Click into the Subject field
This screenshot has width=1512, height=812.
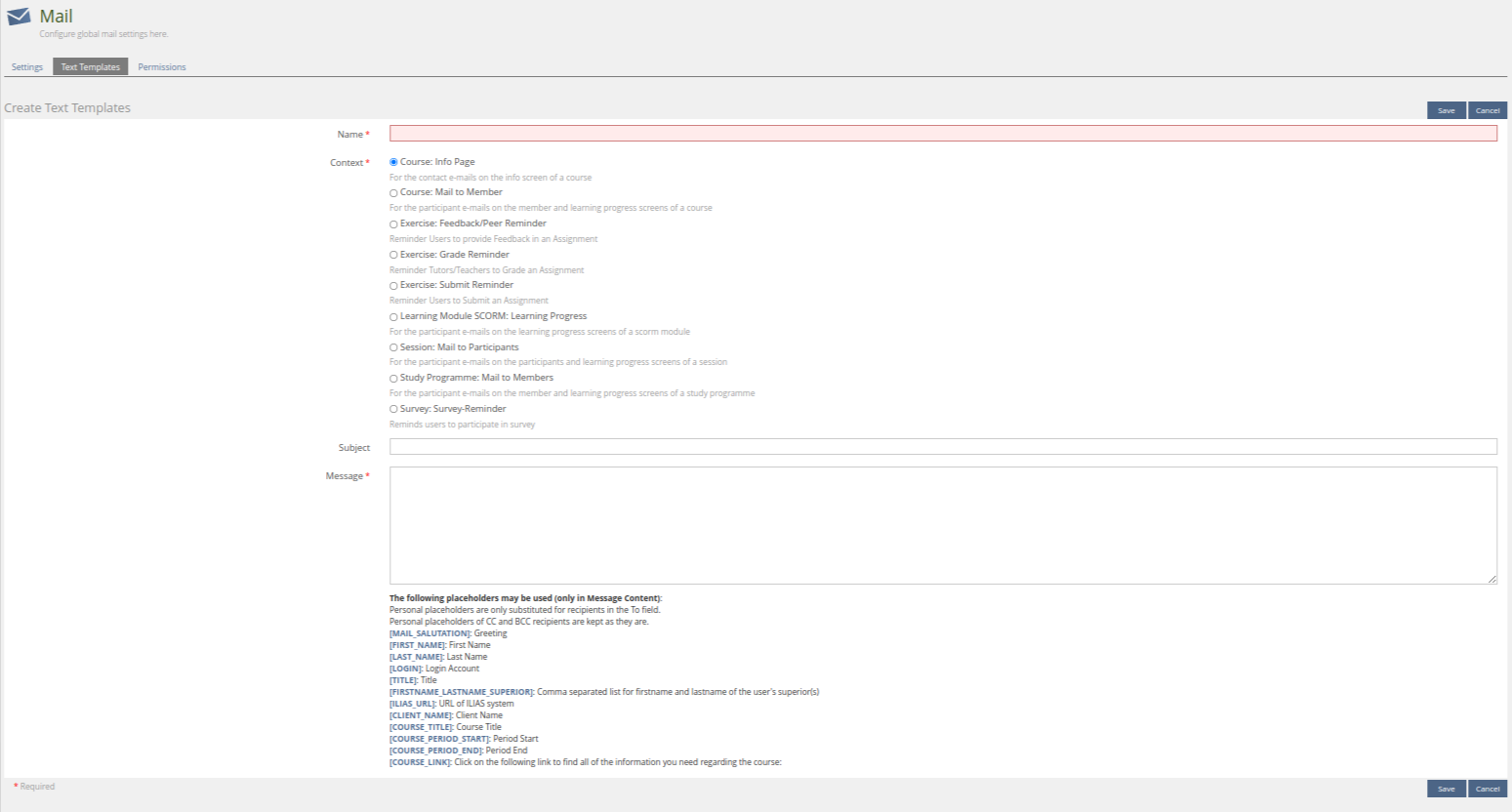[x=942, y=447]
